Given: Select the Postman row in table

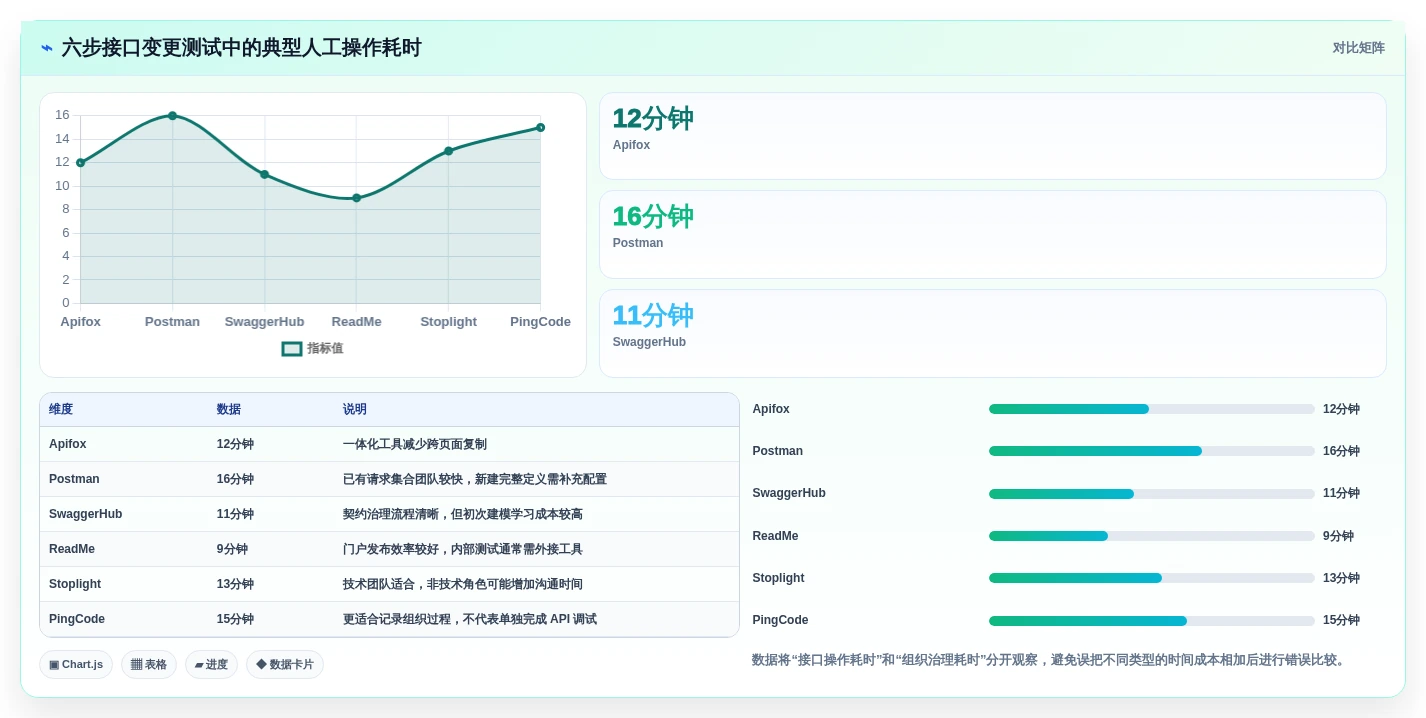Looking at the screenshot, I should pyautogui.click(x=389, y=479).
